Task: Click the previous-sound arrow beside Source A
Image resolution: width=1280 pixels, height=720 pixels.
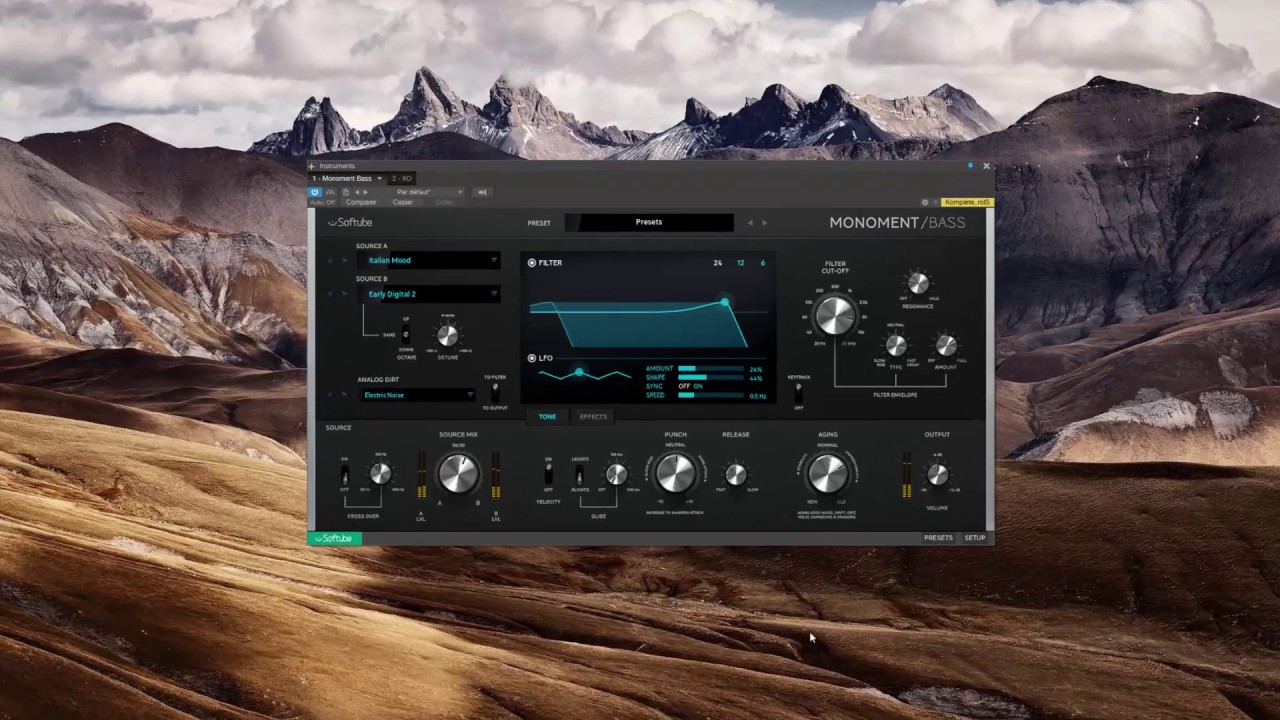Action: pyautogui.click(x=330, y=260)
